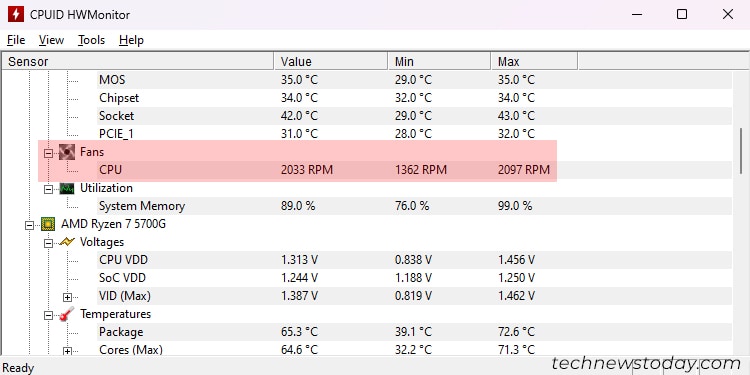Collapse the AMD Ryzen 7 5700G node
This screenshot has height=375, width=750.
tap(29, 225)
